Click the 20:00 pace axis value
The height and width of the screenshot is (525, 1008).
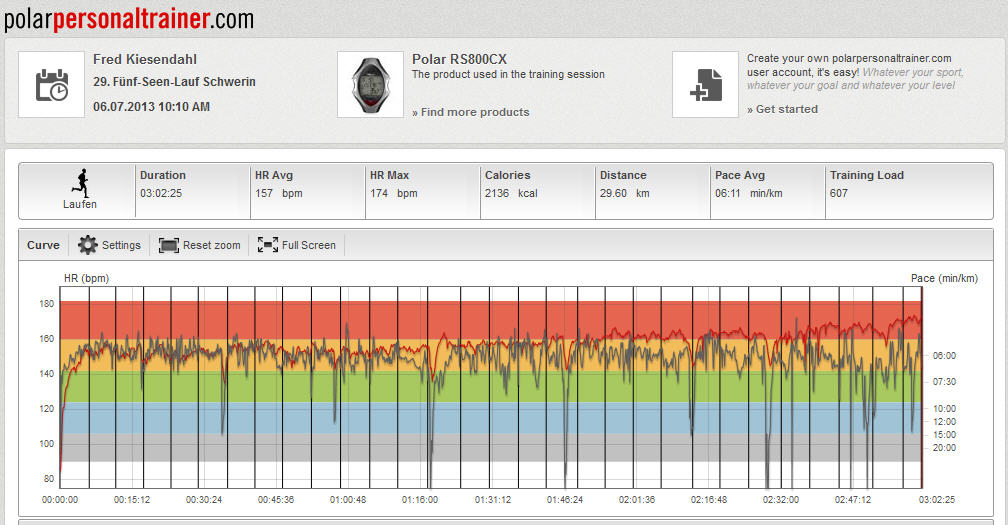point(944,447)
